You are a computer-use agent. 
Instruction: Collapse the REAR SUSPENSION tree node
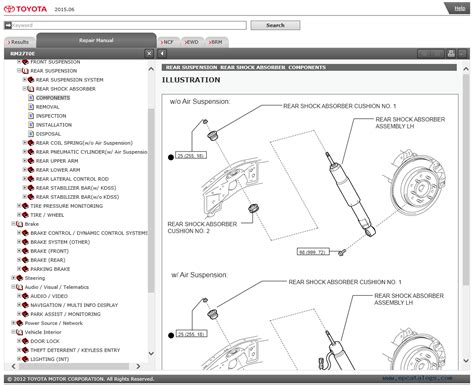coord(19,70)
